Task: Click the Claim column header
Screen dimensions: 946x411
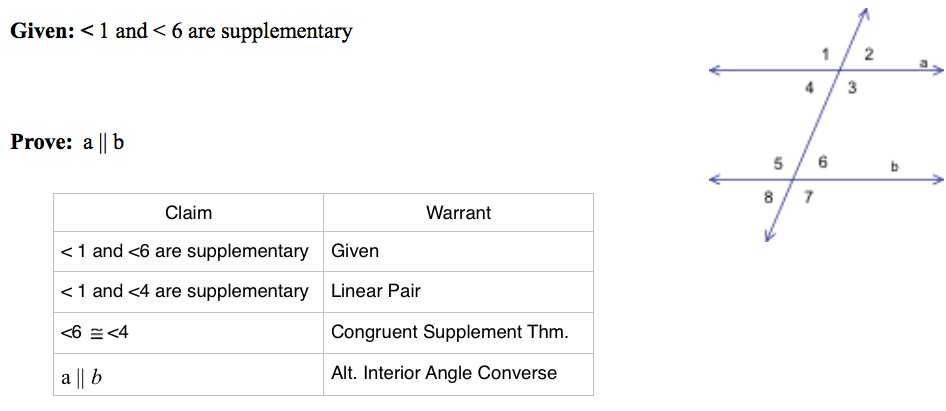Action: [x=188, y=212]
